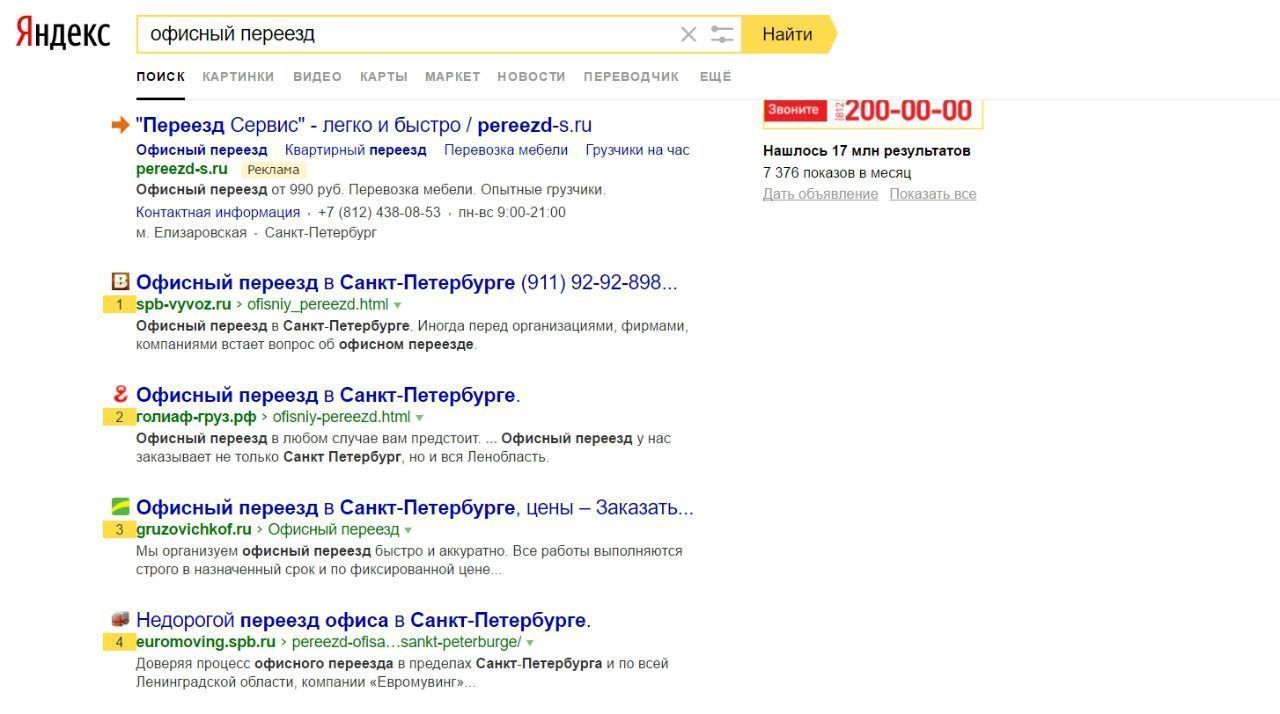Click the euromoving.spb.ru truck favicon
This screenshot has height=714, width=1280.
(x=120, y=619)
